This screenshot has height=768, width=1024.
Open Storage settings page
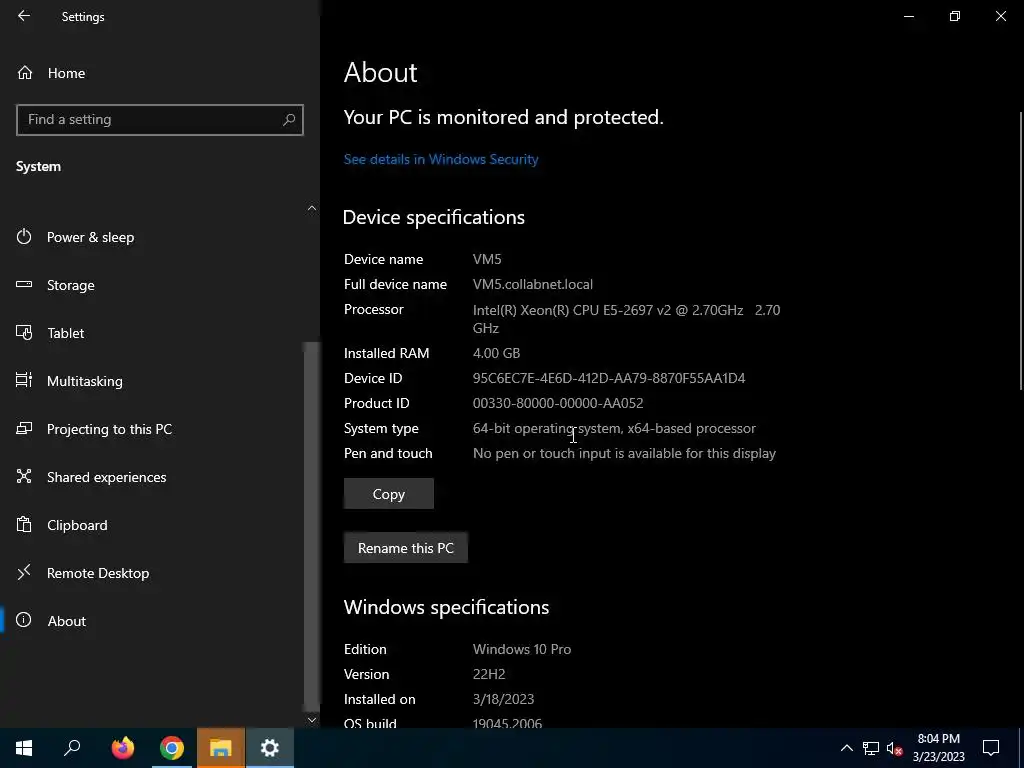point(71,285)
